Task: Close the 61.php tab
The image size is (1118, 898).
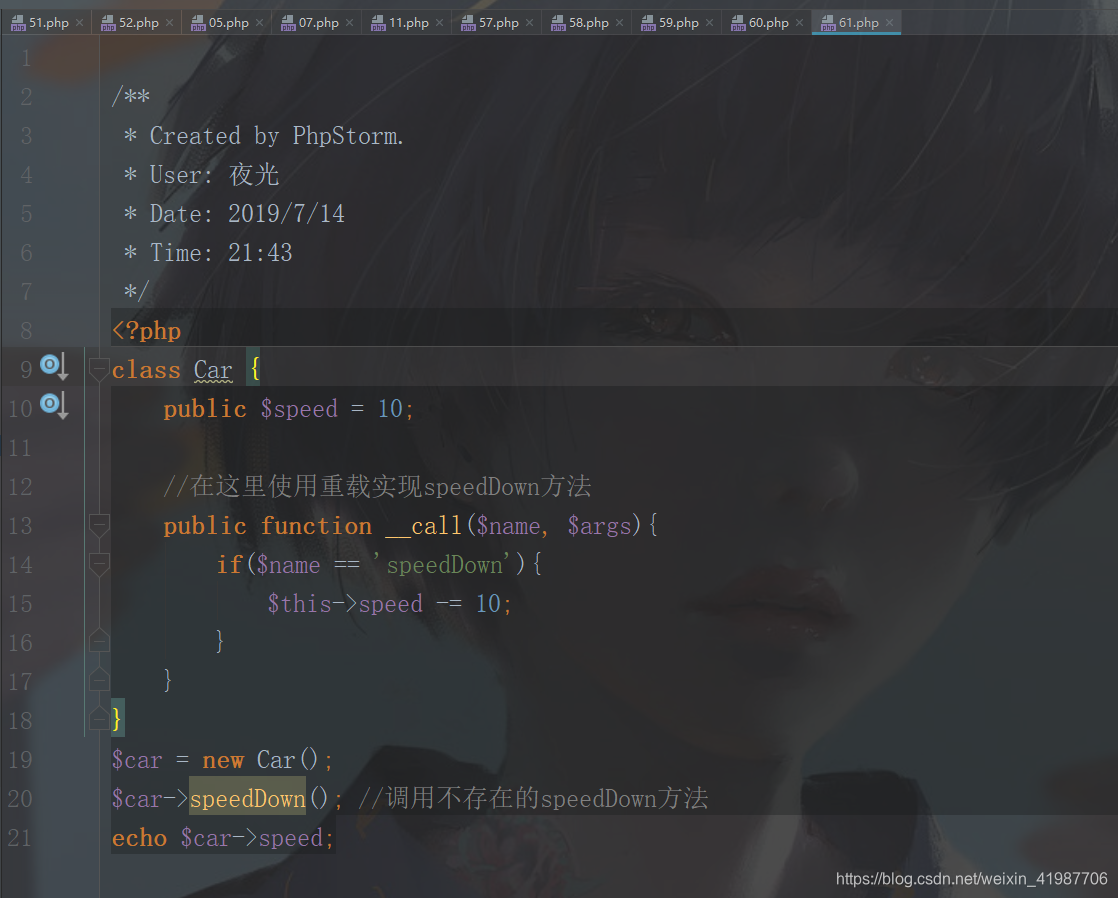Action: [x=889, y=23]
